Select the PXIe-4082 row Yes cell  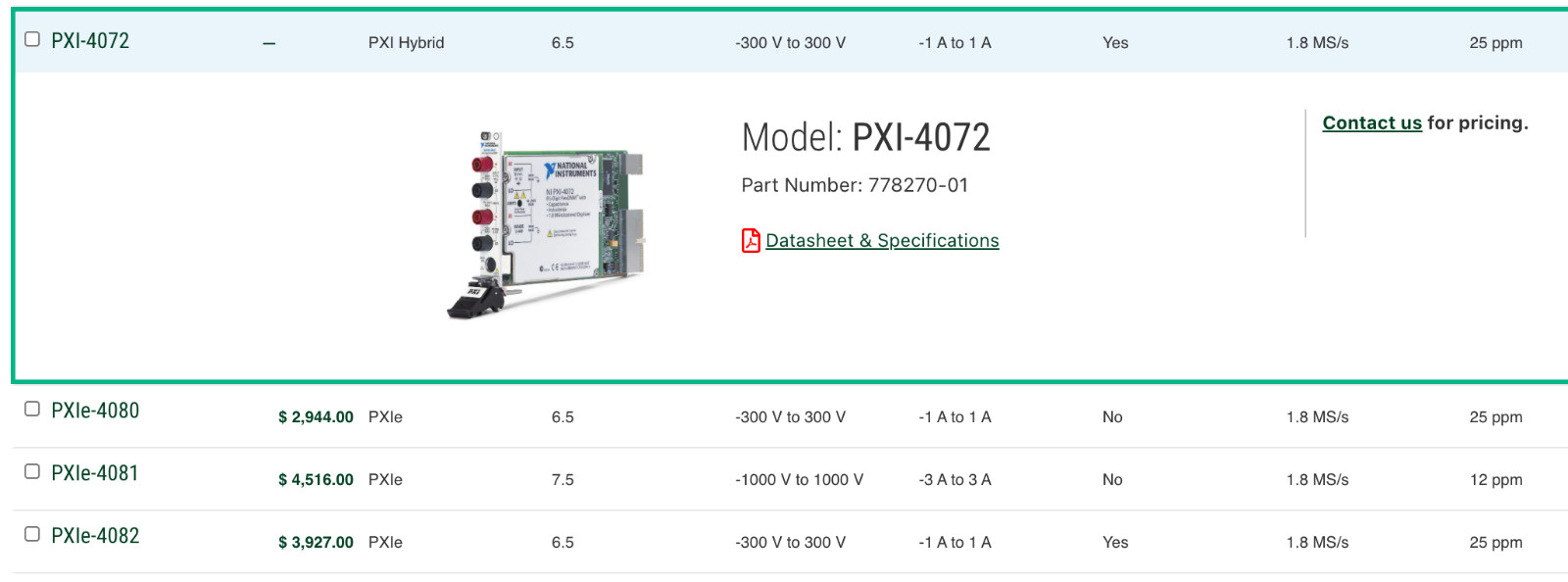tap(1115, 543)
